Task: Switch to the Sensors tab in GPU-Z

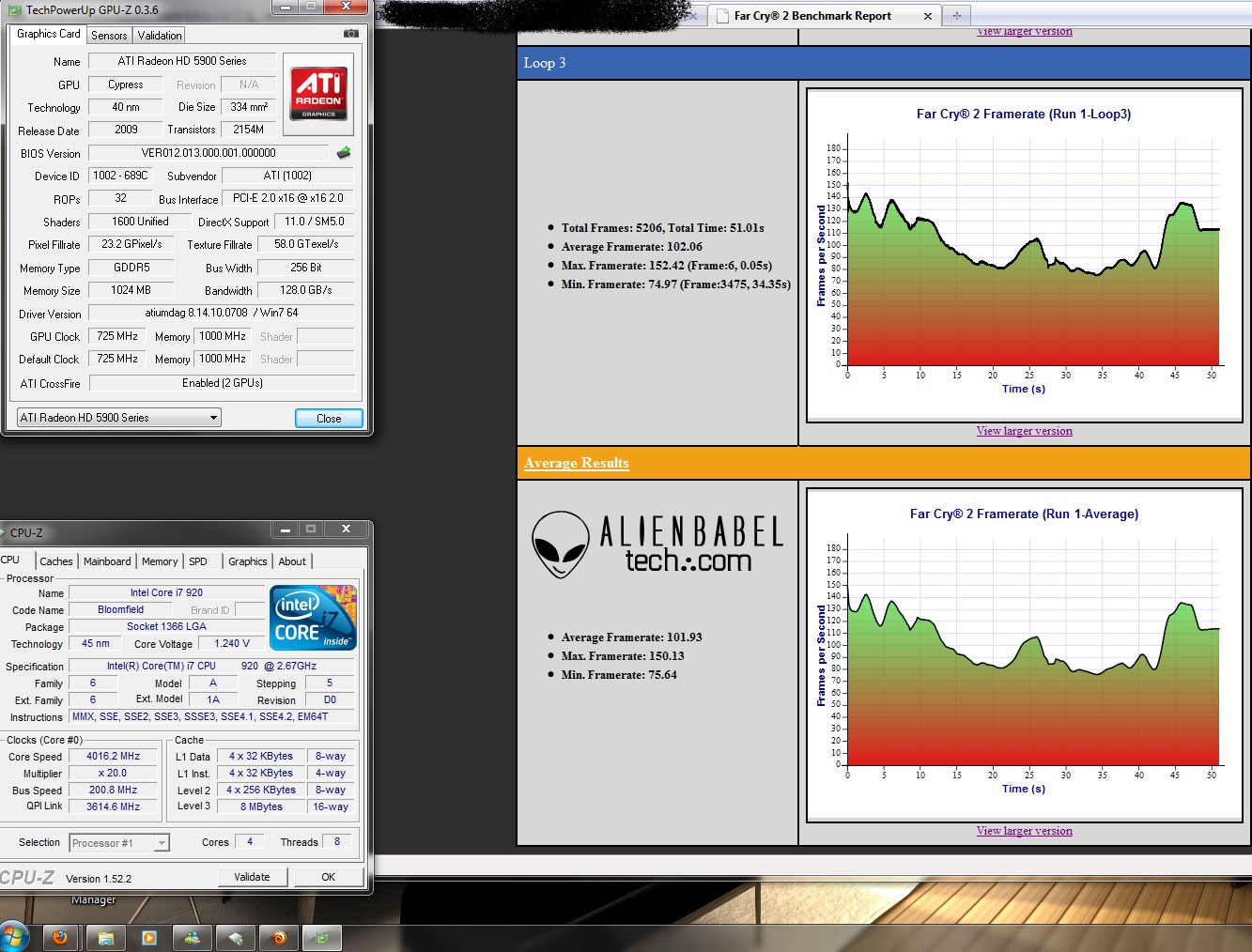Action: (109, 36)
